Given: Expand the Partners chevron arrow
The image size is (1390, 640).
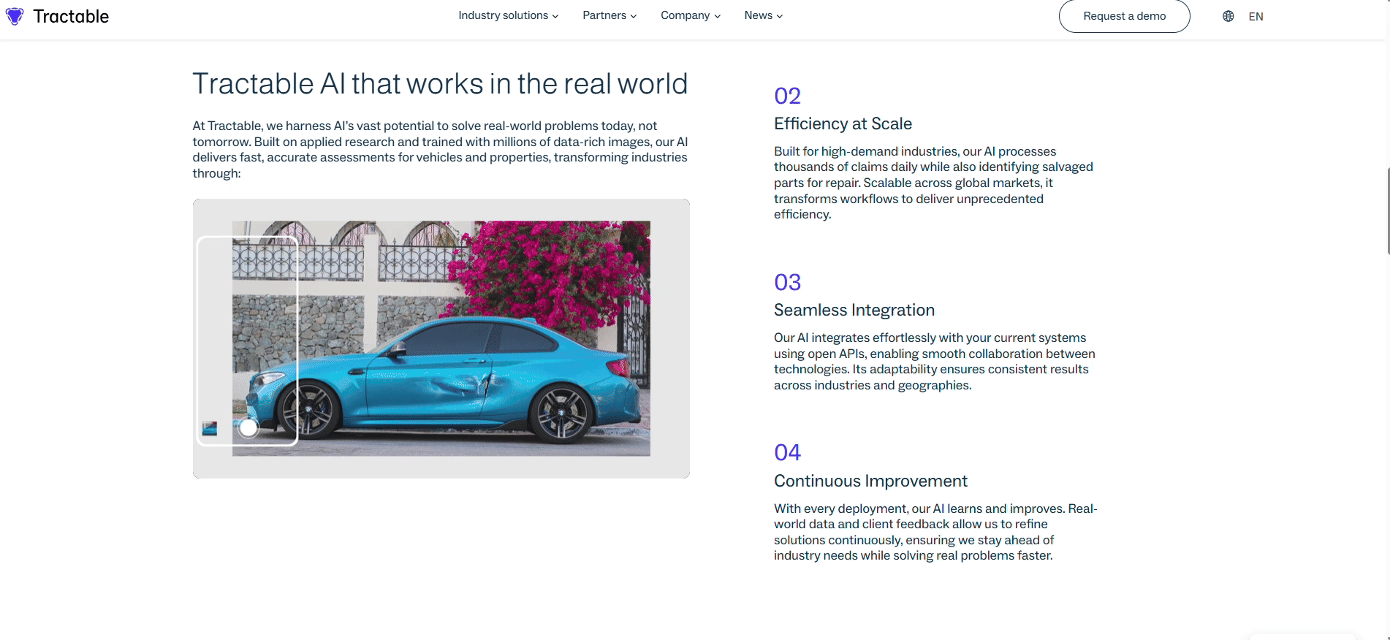Looking at the screenshot, I should tap(633, 16).
